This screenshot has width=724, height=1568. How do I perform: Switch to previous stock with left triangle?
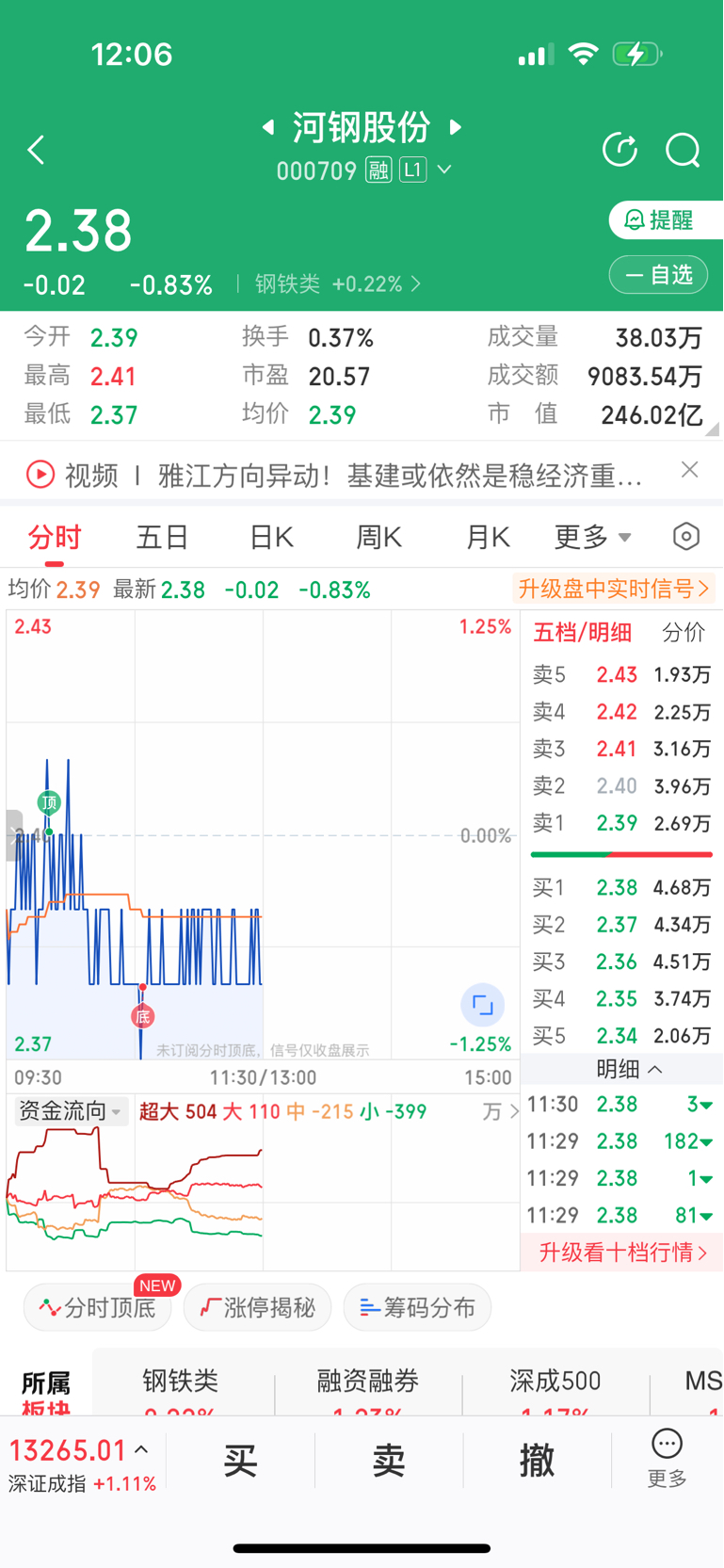[268, 127]
